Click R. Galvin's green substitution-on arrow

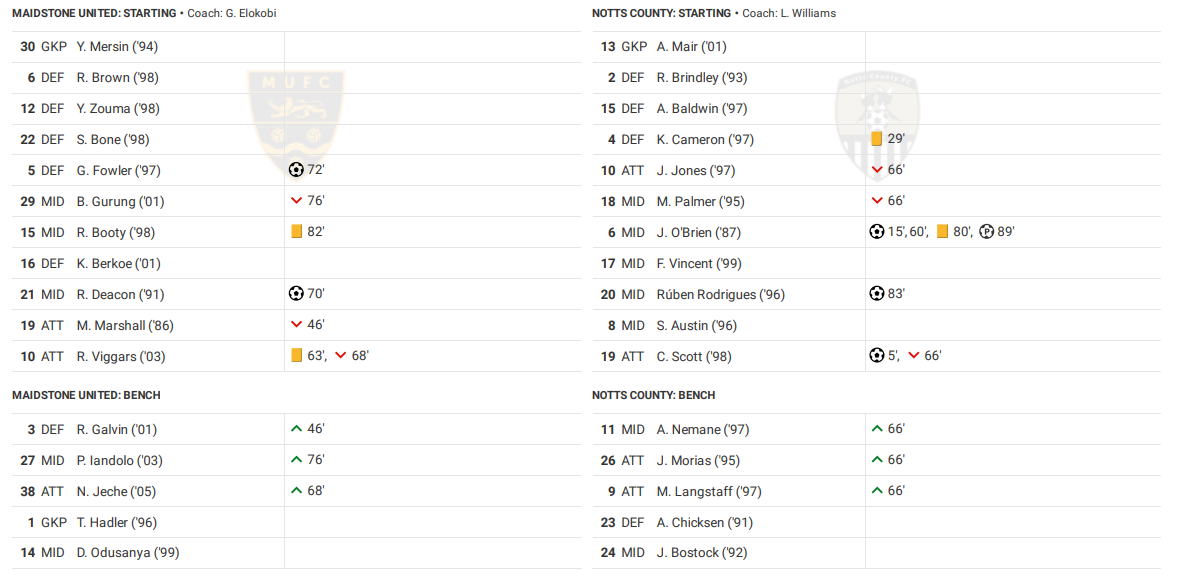[x=296, y=429]
